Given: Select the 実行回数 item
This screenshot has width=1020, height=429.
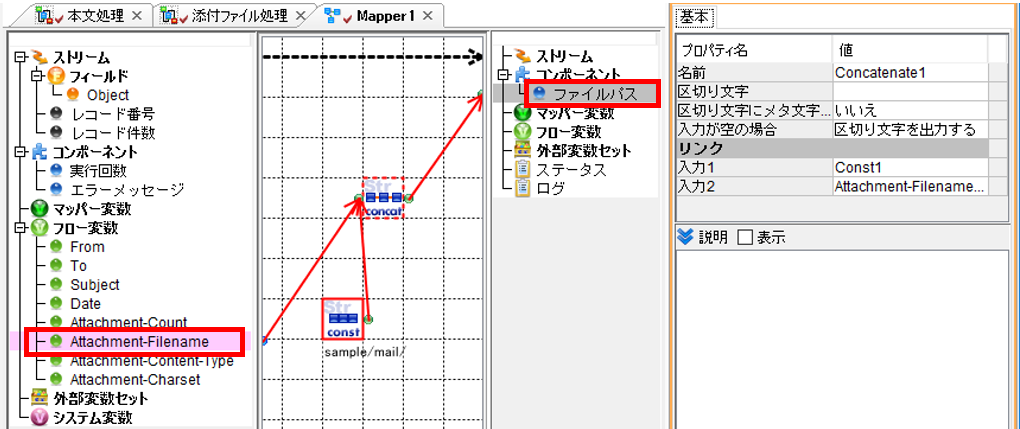Looking at the screenshot, I should [x=98, y=171].
